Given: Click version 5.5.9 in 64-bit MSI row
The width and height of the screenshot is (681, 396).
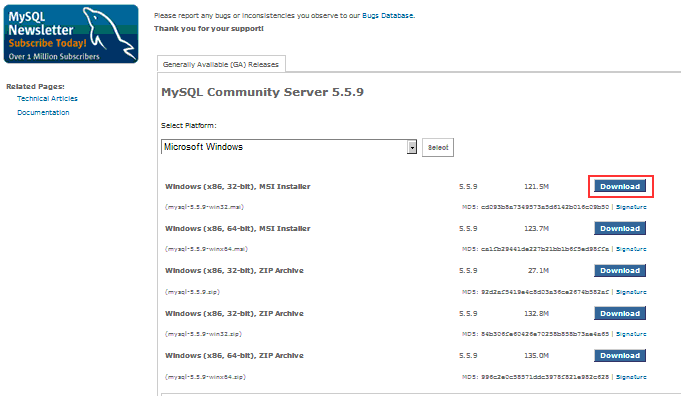Looking at the screenshot, I should (x=468, y=229).
